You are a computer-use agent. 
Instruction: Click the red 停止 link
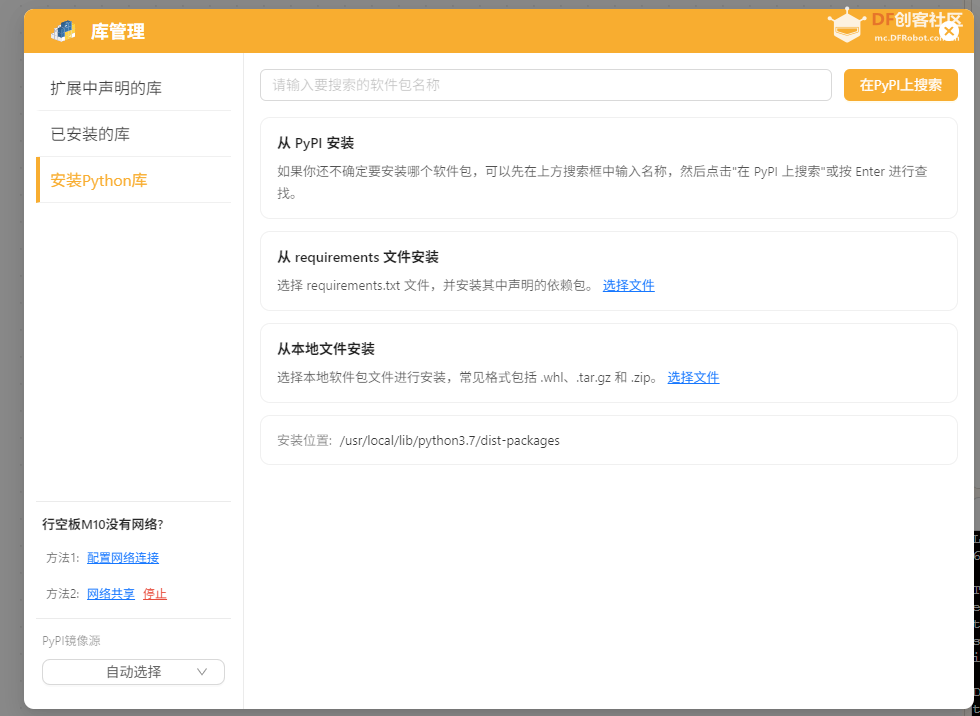[x=155, y=594]
